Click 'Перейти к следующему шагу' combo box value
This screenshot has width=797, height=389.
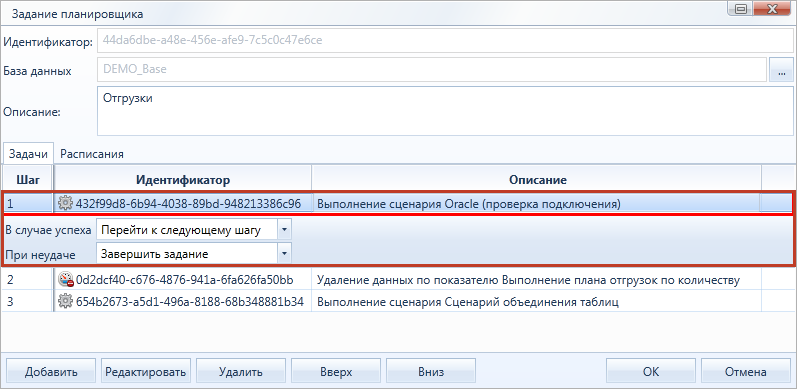click(x=187, y=230)
